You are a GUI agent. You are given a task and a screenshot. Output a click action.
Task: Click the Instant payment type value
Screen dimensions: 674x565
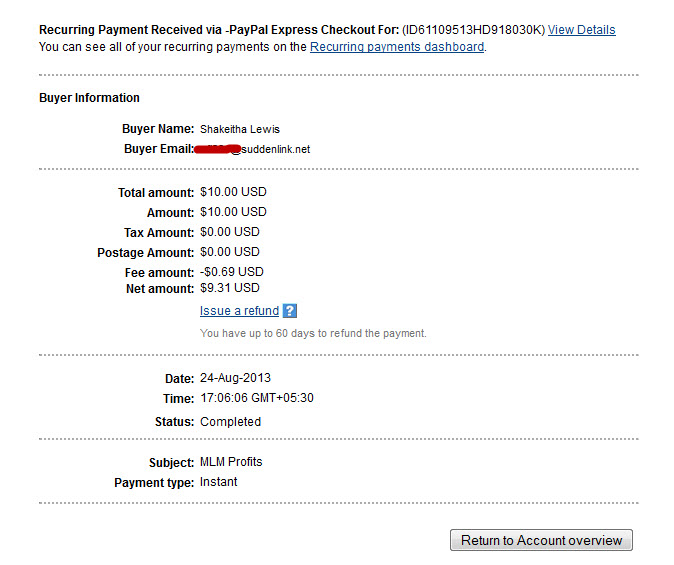[218, 482]
